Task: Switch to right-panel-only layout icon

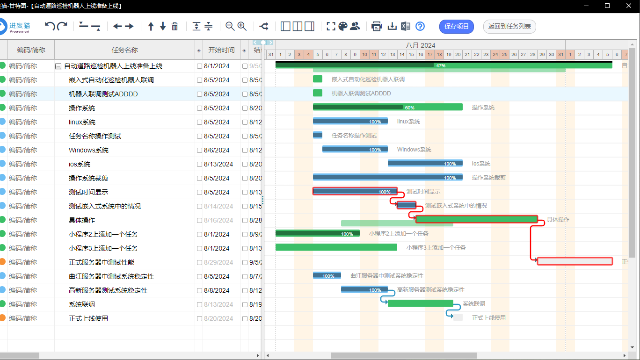Action: 309,26
